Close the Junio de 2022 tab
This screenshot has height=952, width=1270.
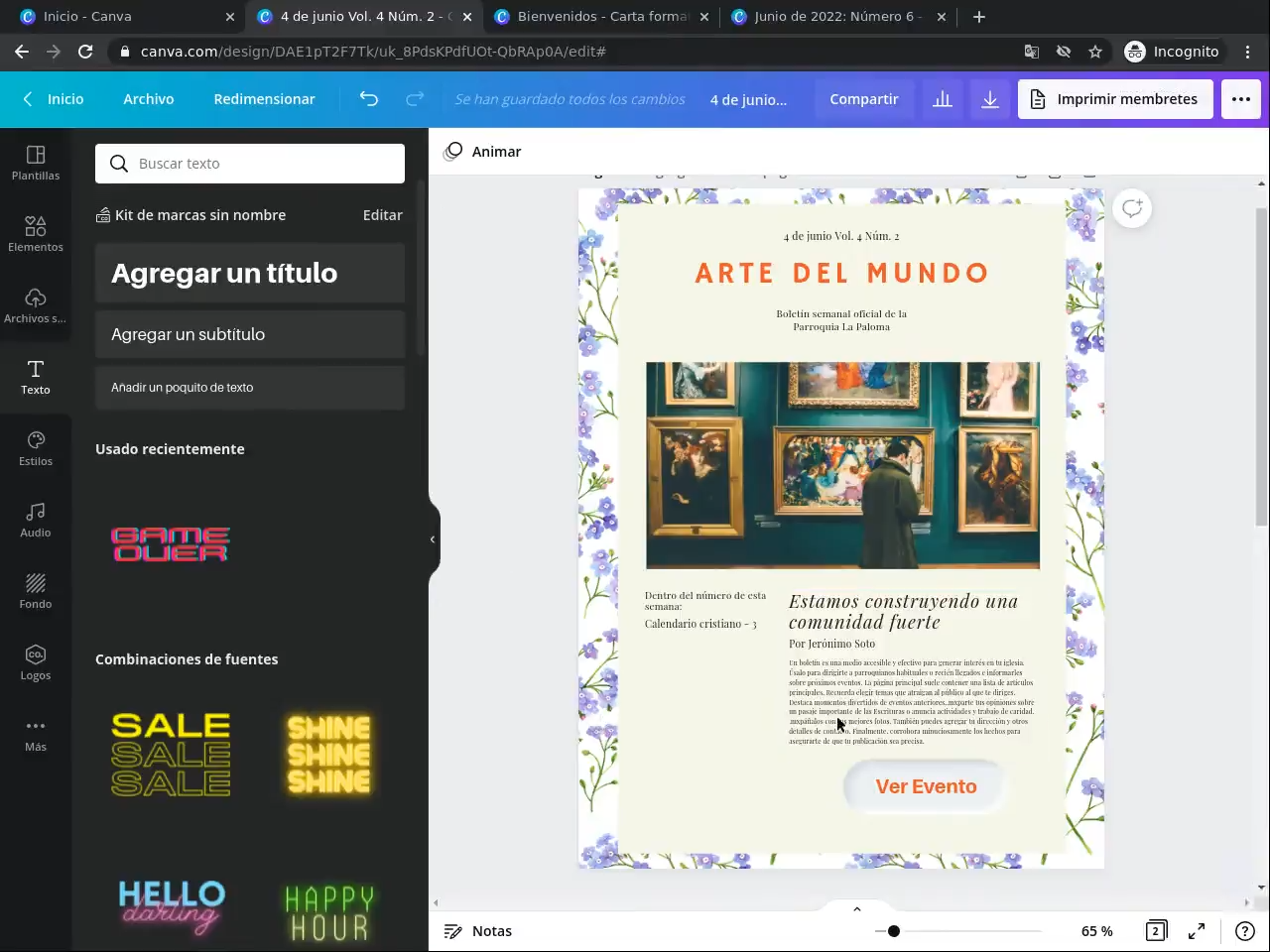click(942, 17)
